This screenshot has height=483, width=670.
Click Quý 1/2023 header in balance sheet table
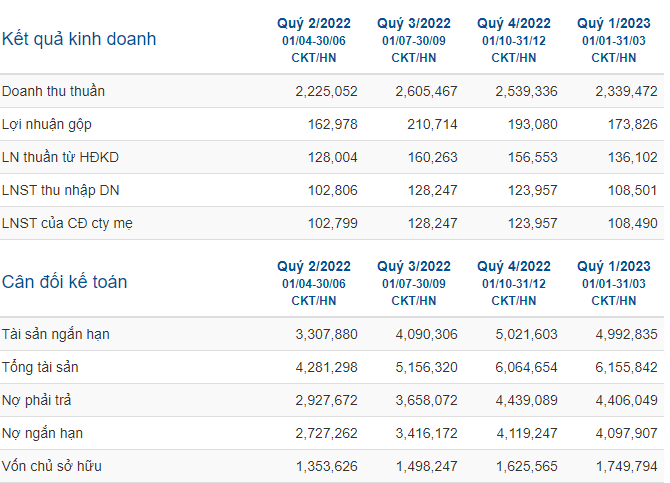[614, 266]
